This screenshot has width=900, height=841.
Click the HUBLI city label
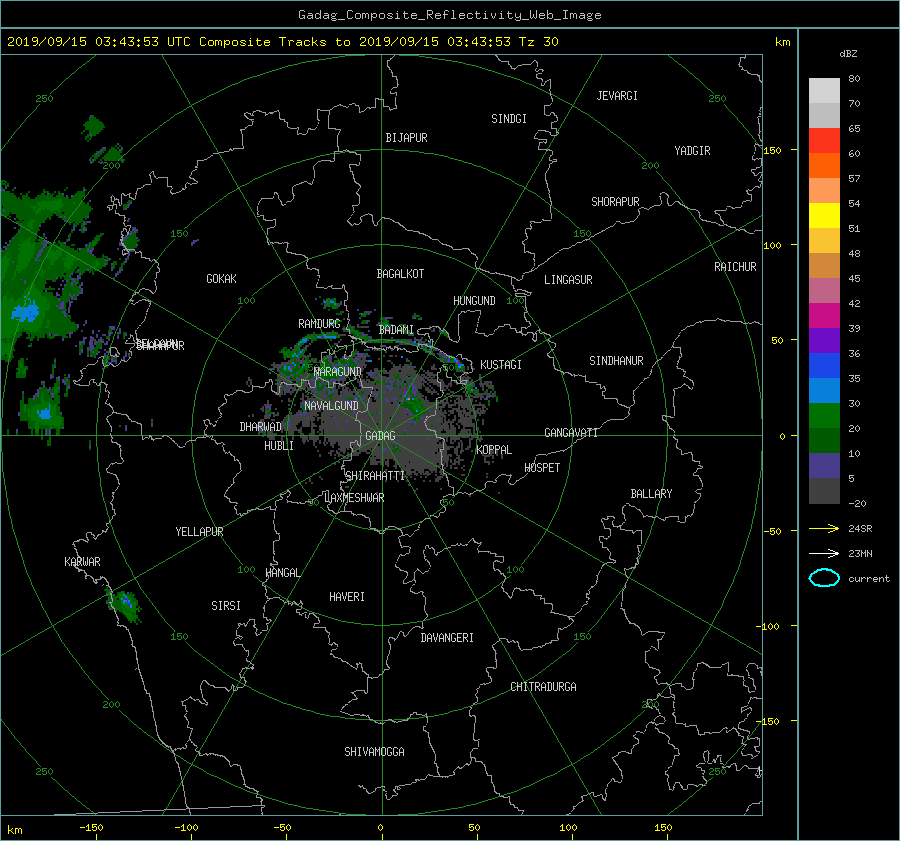279,446
